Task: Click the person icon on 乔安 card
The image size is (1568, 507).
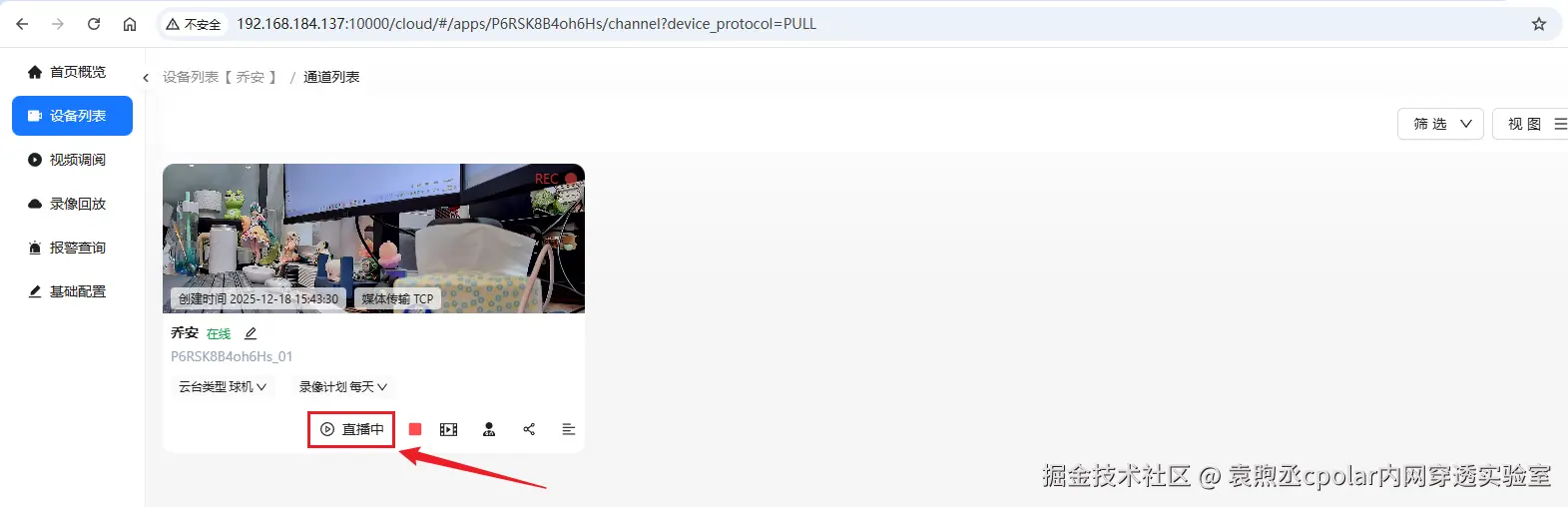Action: [x=489, y=429]
